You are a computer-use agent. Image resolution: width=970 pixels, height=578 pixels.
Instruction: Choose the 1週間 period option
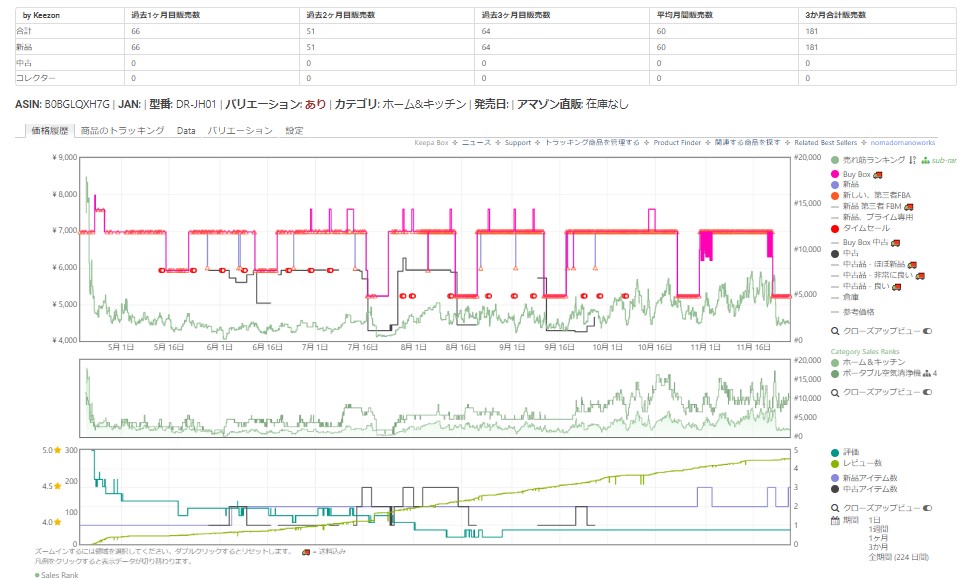pos(880,529)
